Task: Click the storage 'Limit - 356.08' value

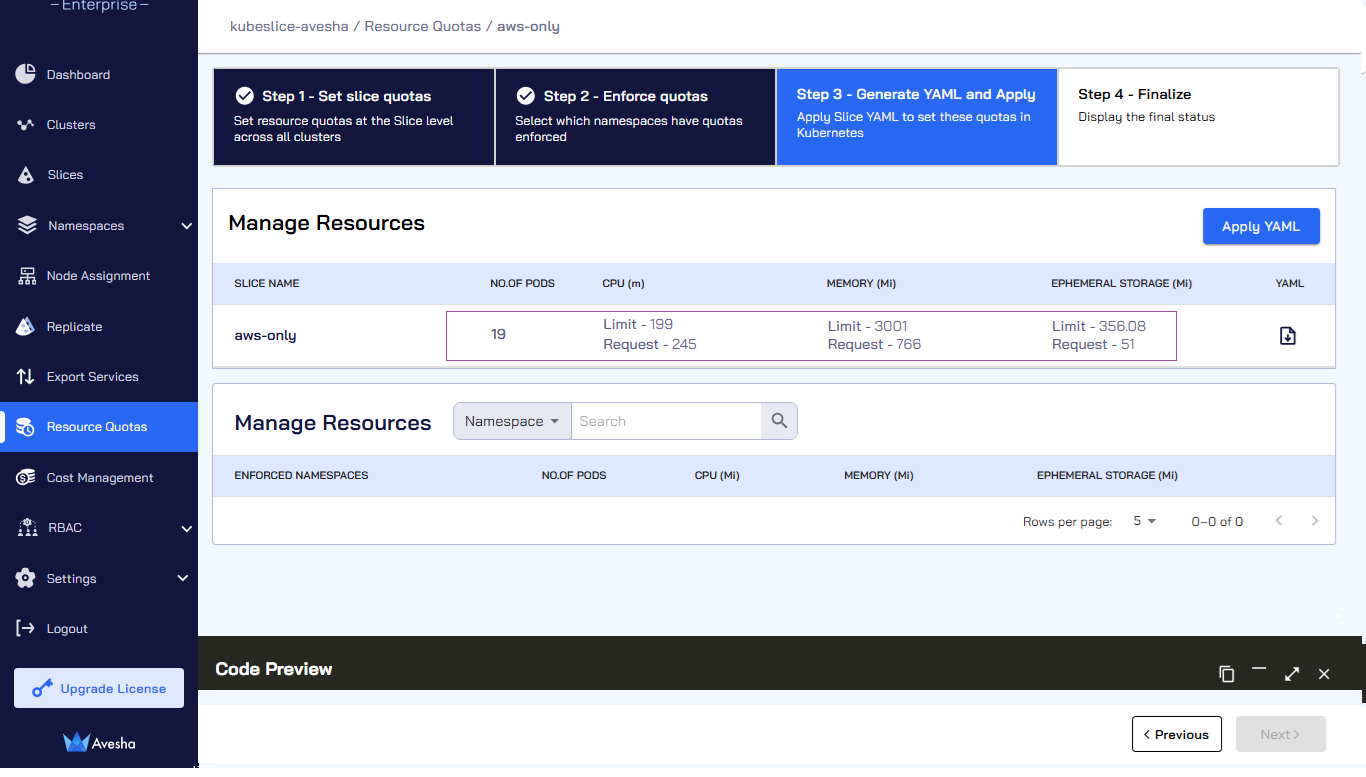Action: tap(1099, 326)
